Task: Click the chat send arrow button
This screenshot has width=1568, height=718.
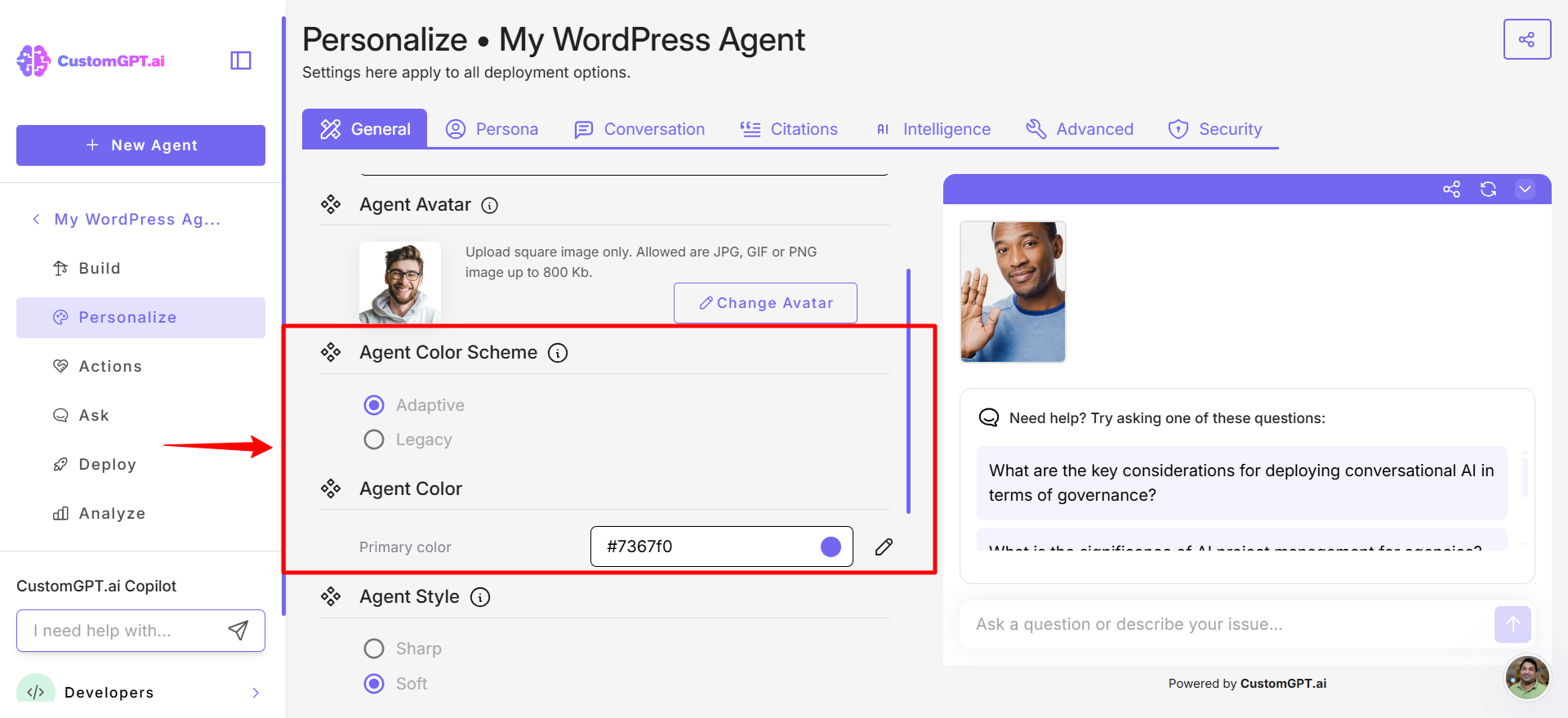Action: [1512, 624]
